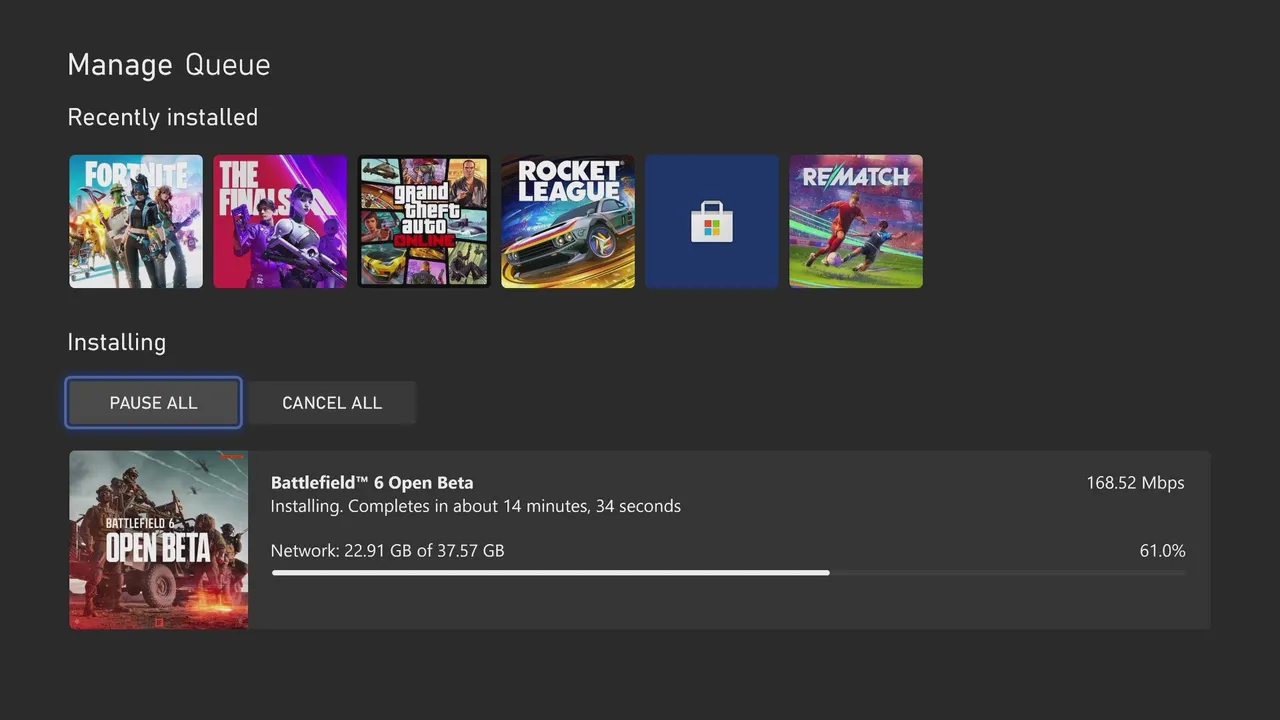Click the Manage Queue heading
Screen dimensions: 1280x720
(169, 66)
